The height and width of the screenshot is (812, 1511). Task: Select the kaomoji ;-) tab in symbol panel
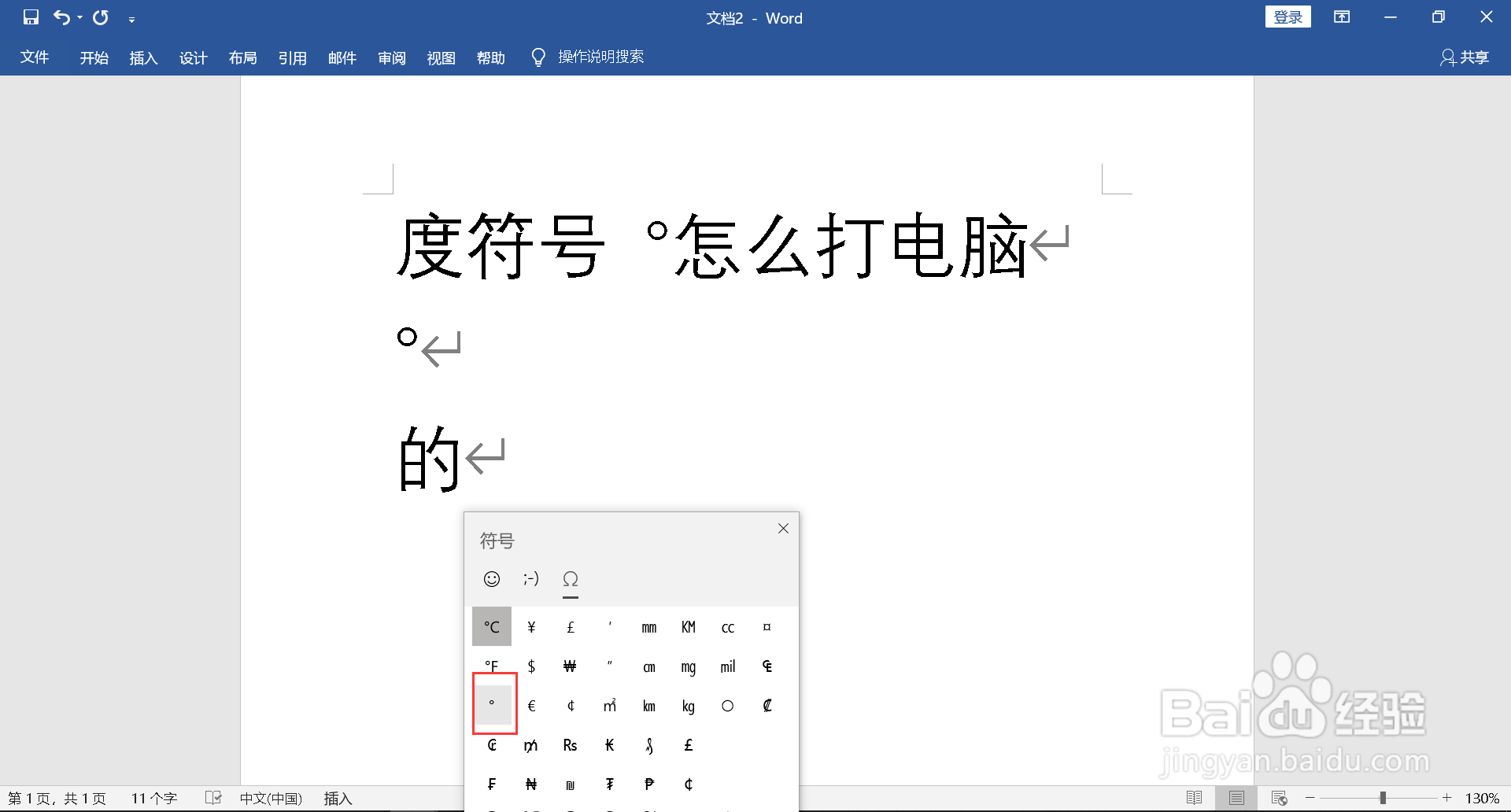[x=531, y=579]
